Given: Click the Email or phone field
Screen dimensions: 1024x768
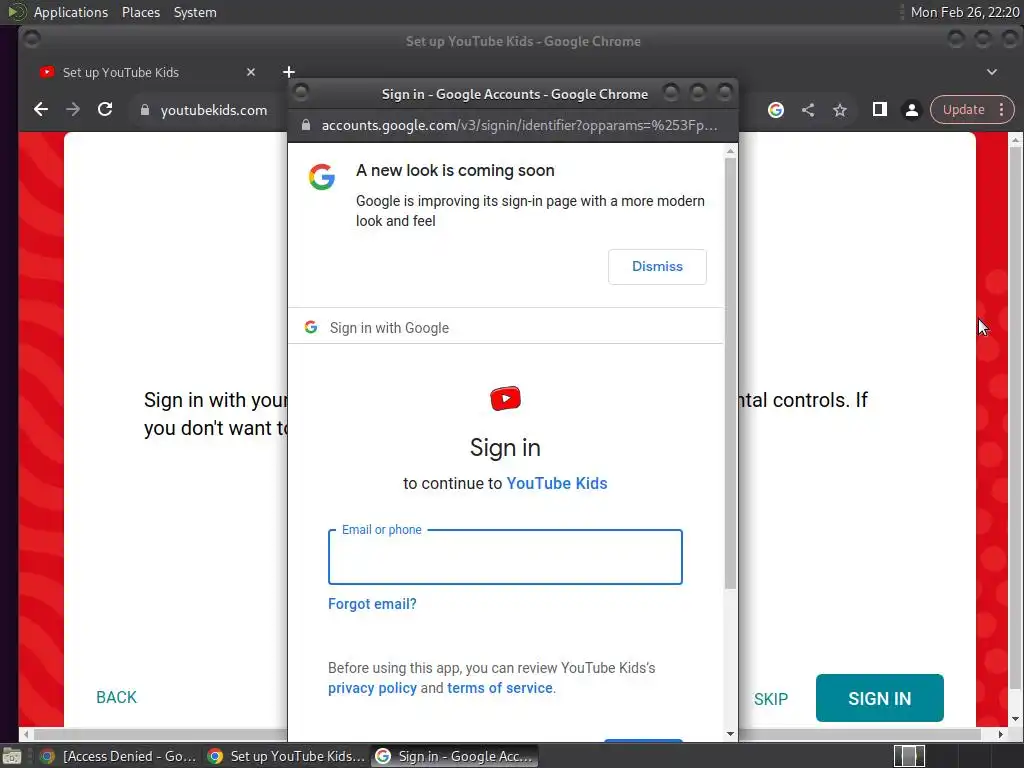Looking at the screenshot, I should coord(505,557).
